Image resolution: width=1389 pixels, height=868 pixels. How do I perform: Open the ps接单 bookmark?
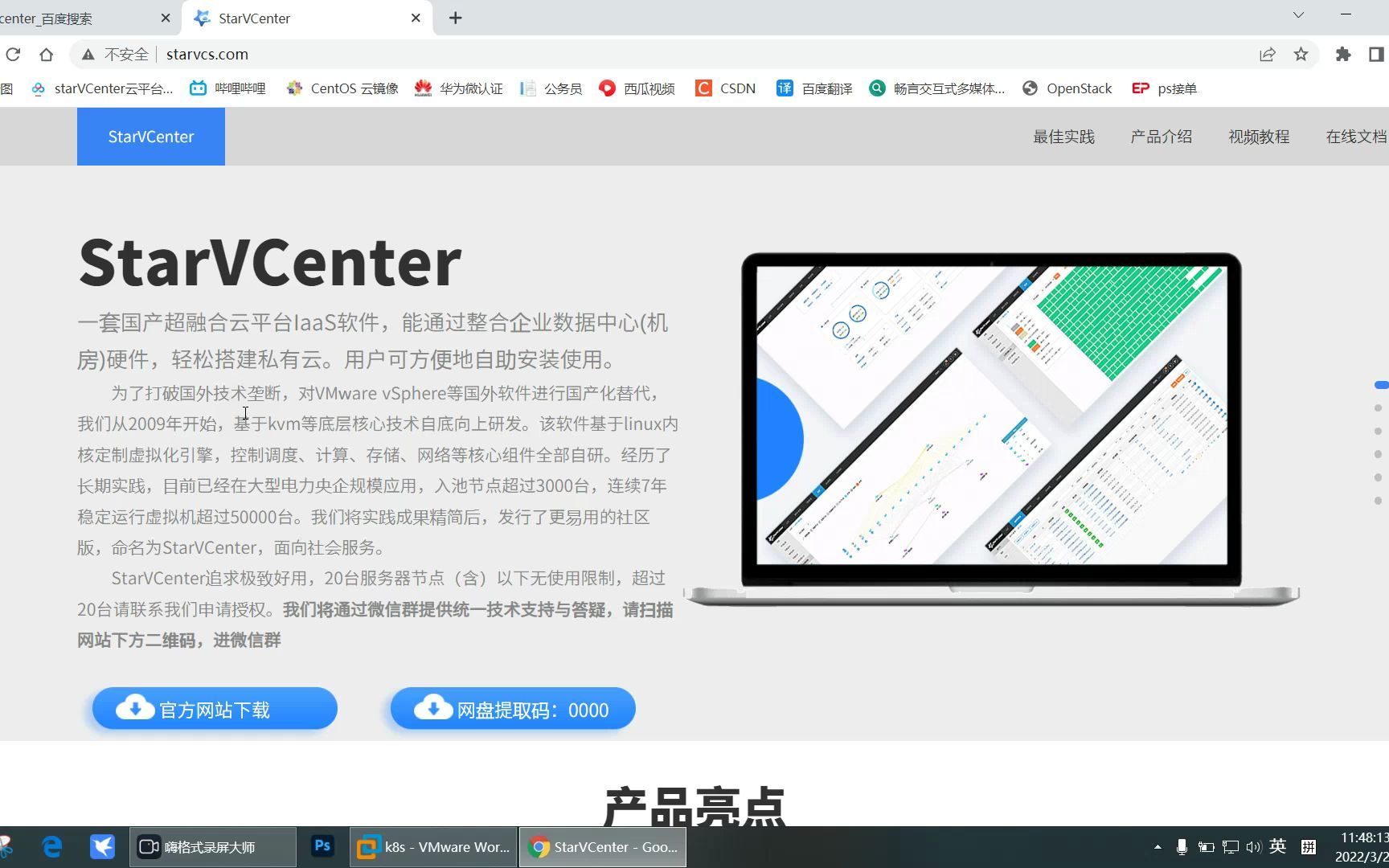tap(1164, 88)
